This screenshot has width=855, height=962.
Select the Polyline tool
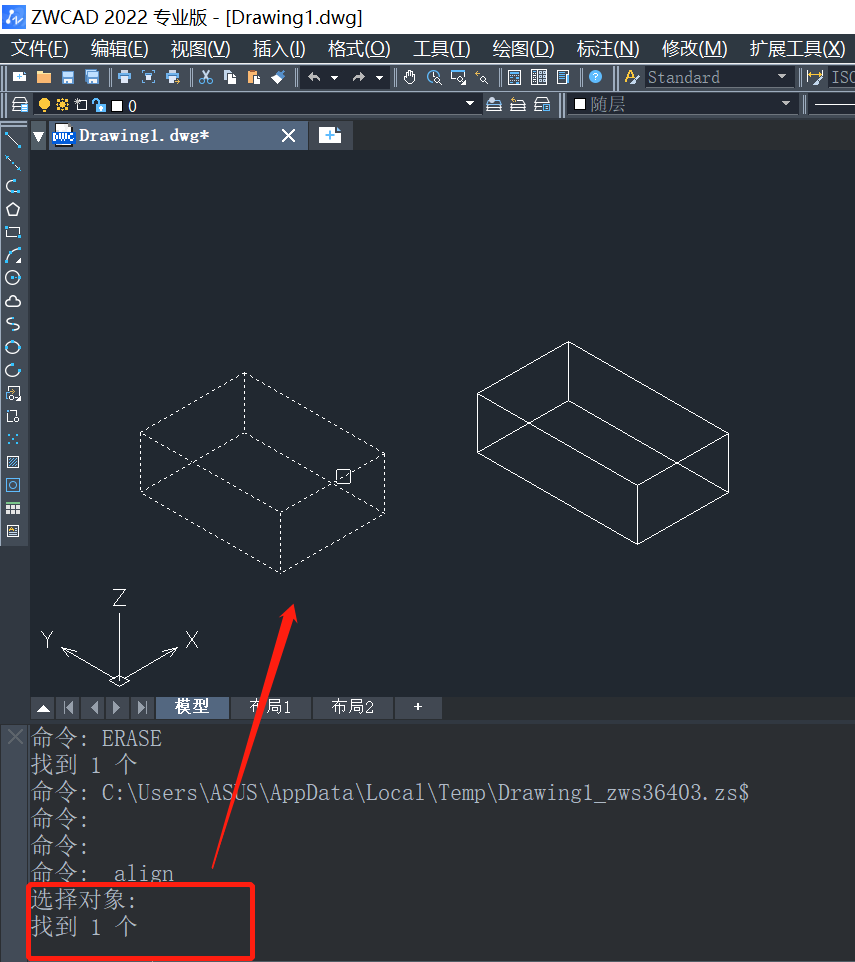(x=13, y=186)
